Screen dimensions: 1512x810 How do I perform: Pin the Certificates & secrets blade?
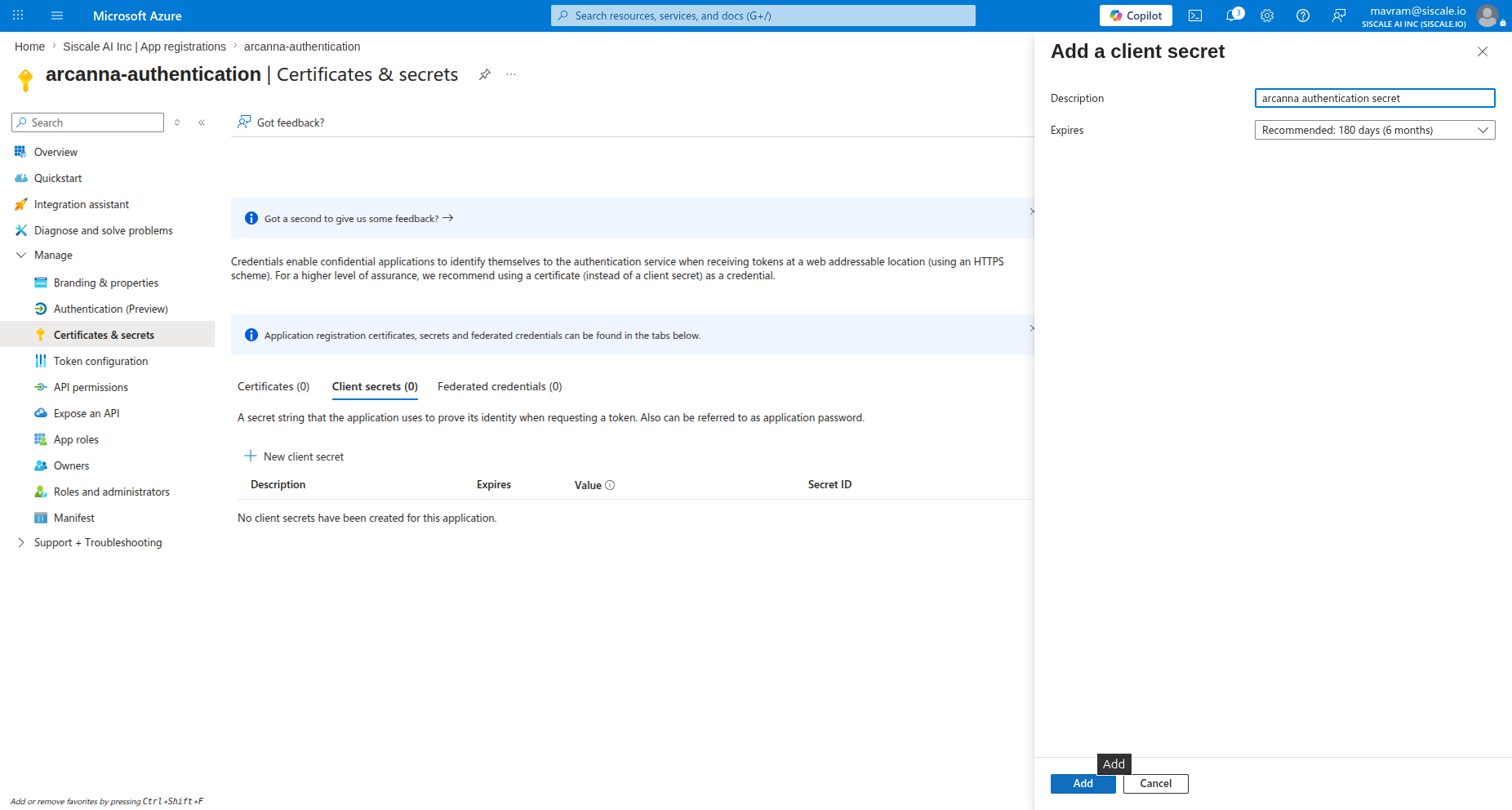[485, 74]
